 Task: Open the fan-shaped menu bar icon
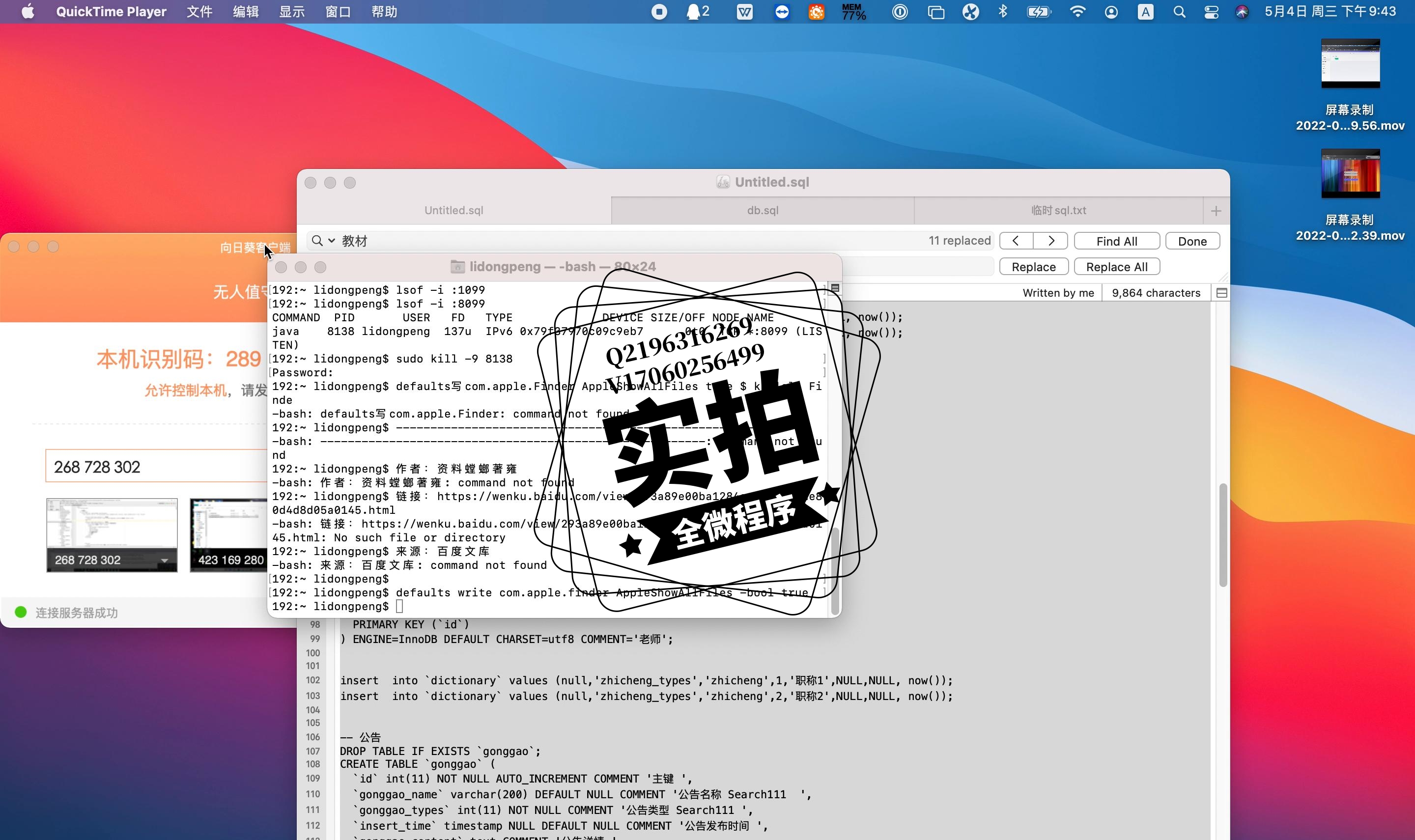click(x=971, y=12)
